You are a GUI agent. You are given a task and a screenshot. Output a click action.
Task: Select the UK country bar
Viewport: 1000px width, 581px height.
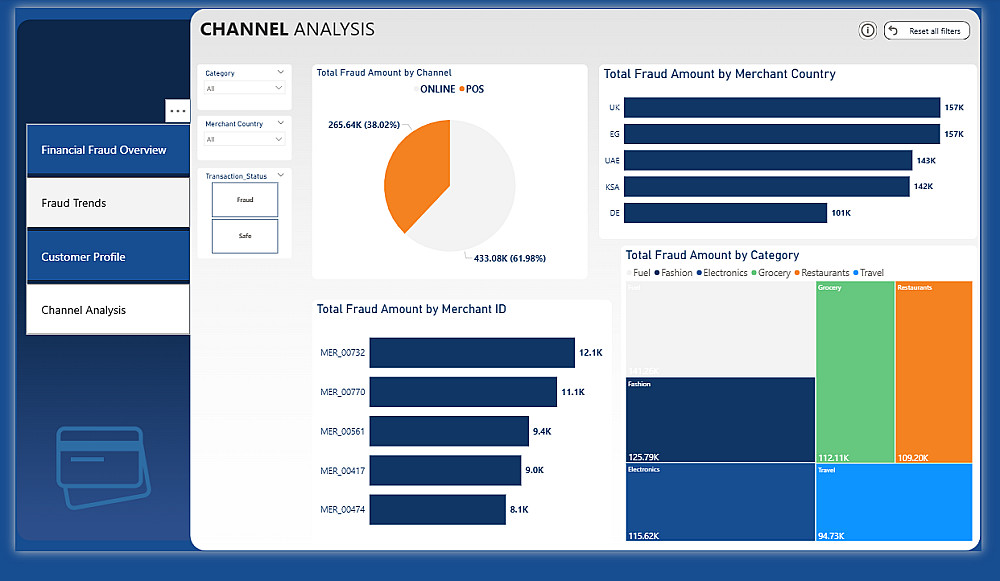point(782,107)
